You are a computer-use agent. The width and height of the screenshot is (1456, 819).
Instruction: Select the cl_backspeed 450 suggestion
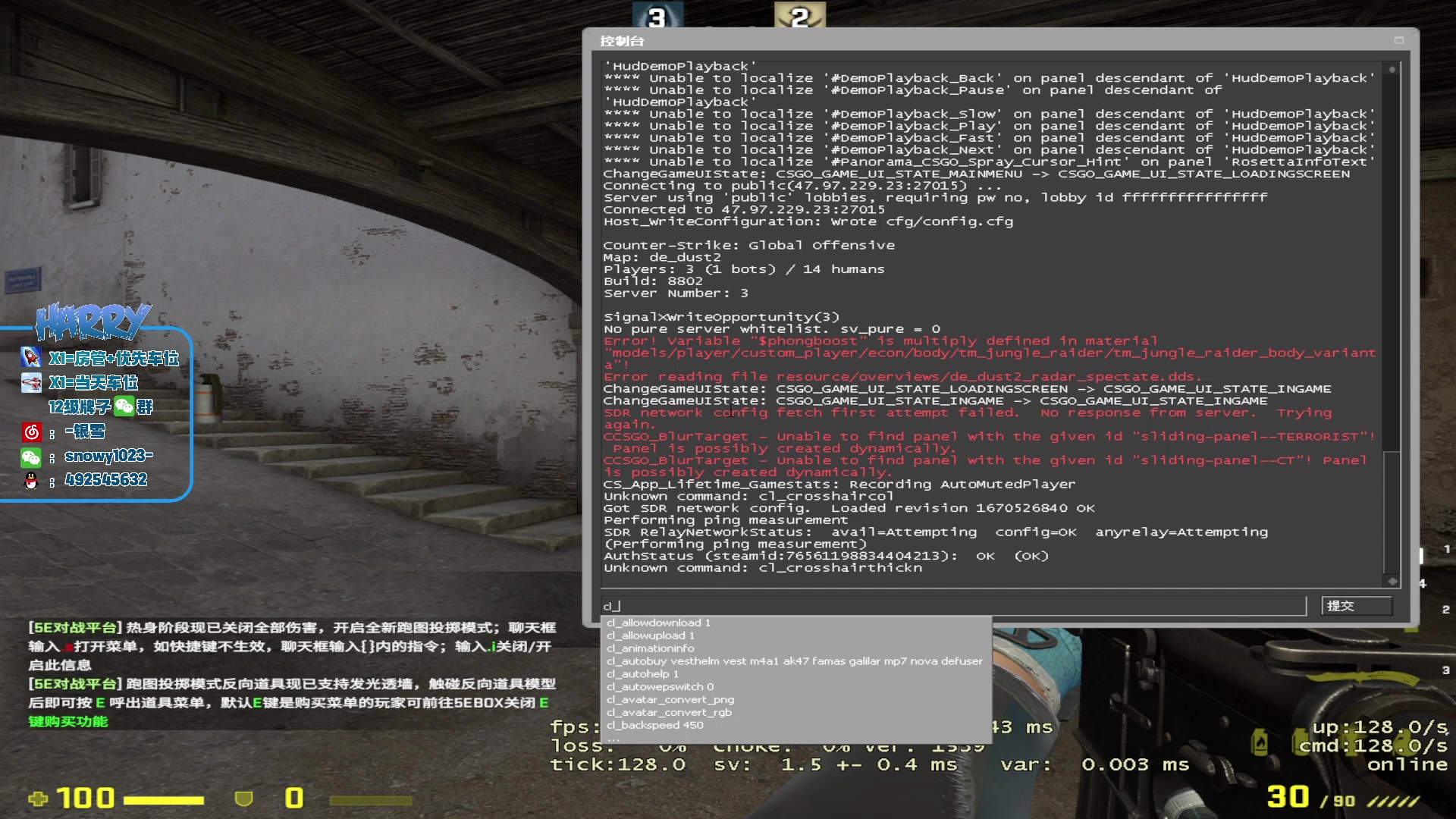coord(796,726)
